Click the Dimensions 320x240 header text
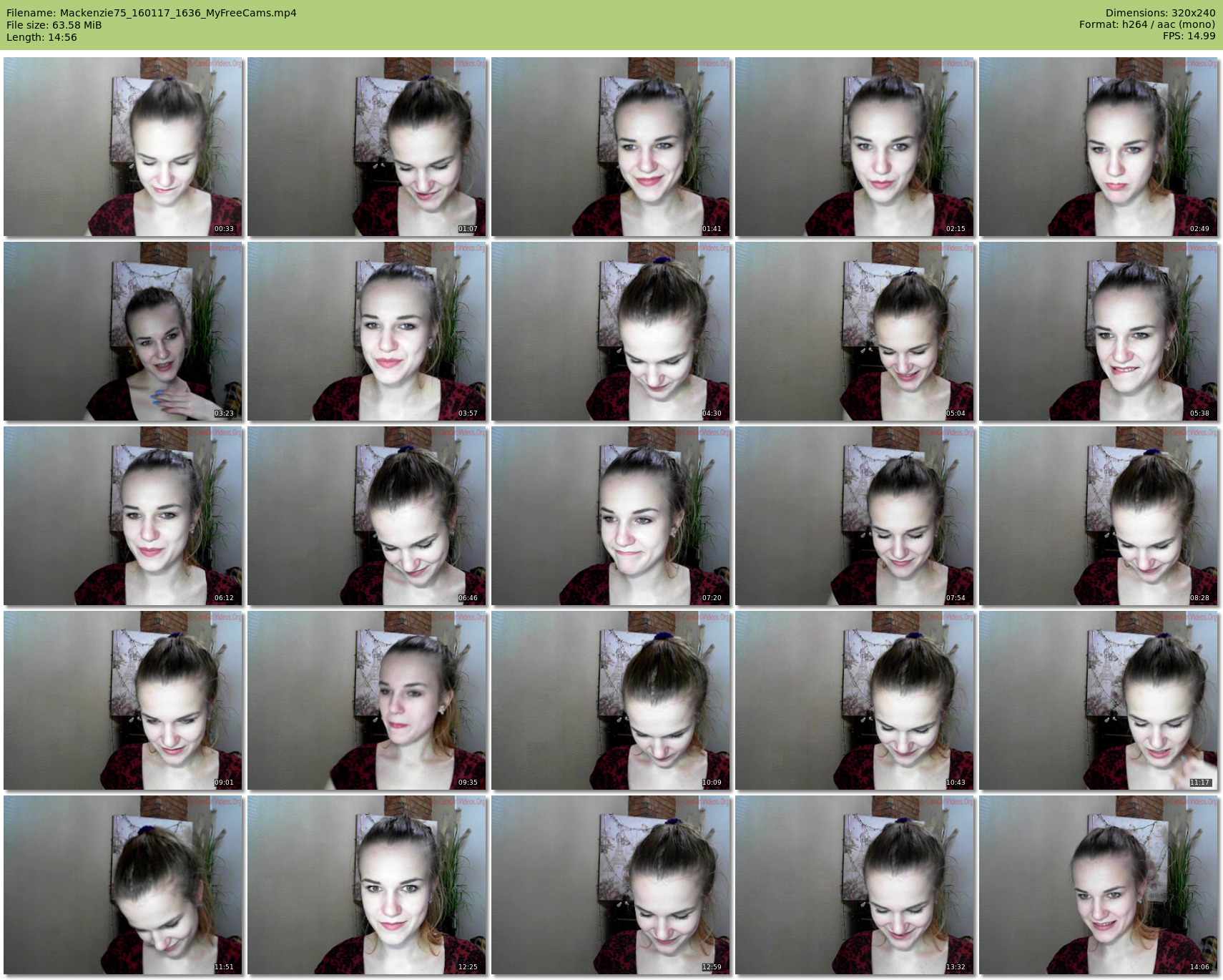Screen dimensions: 1223x980 point(1160,13)
